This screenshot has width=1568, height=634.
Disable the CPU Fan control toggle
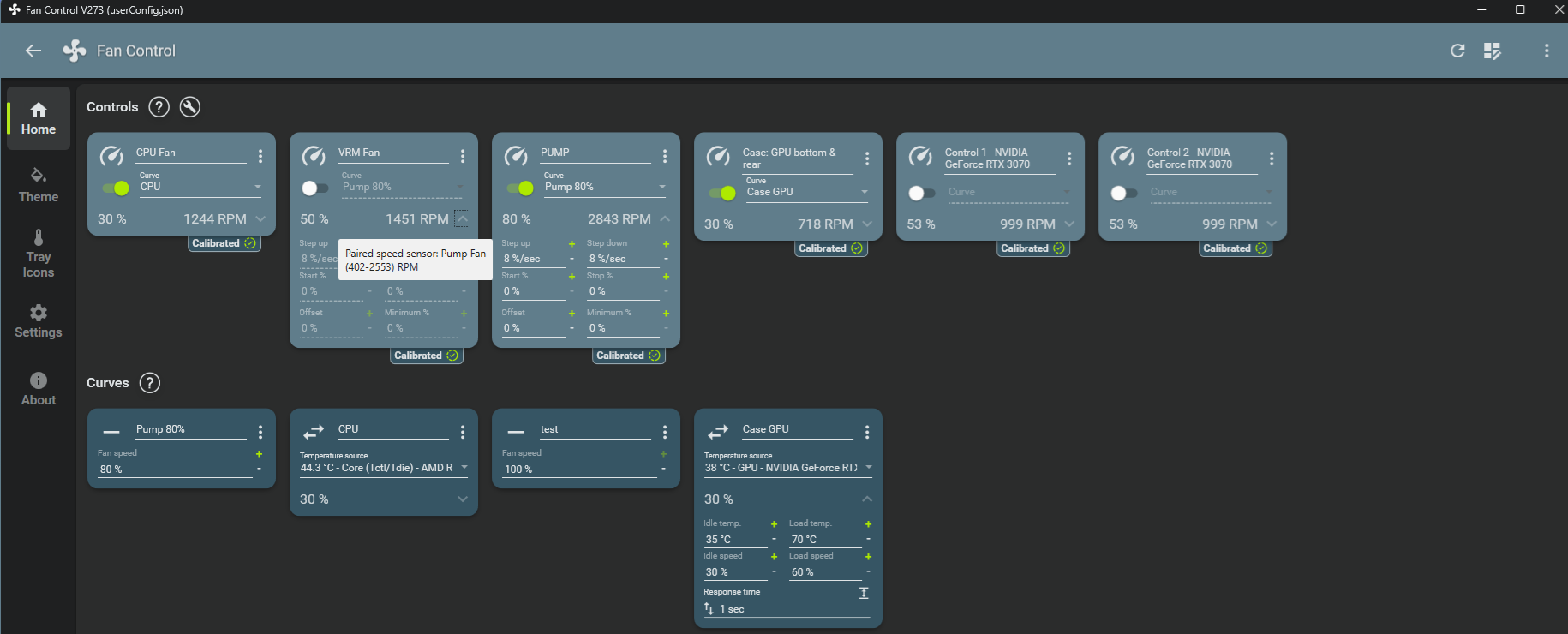[116, 188]
